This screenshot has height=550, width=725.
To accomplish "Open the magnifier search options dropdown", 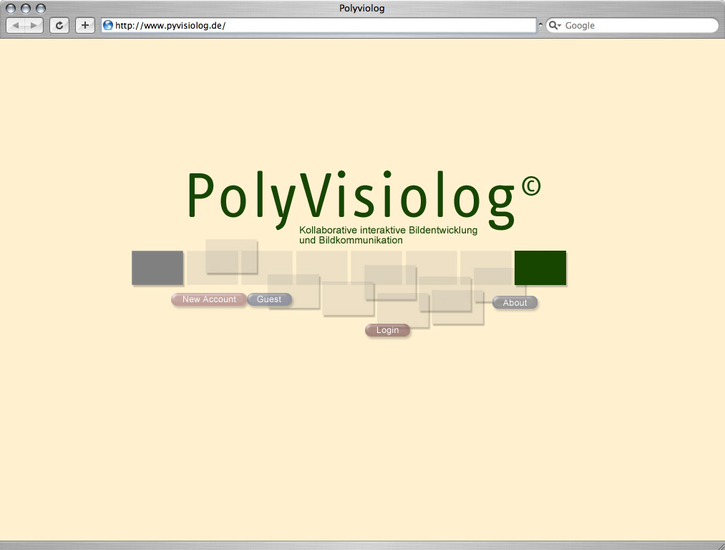I will (554, 25).
